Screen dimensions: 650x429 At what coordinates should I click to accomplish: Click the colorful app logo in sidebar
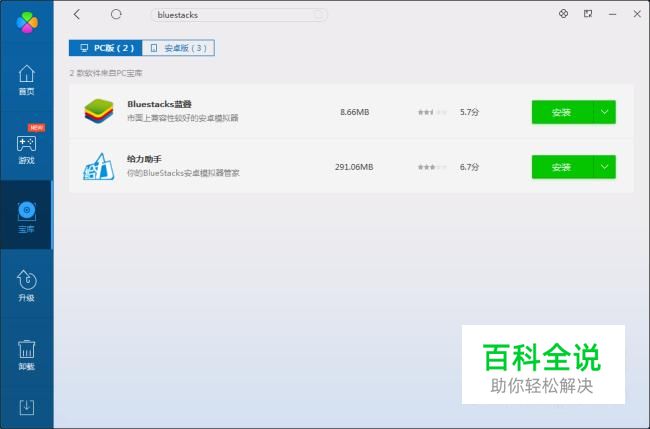pyautogui.click(x=27, y=22)
